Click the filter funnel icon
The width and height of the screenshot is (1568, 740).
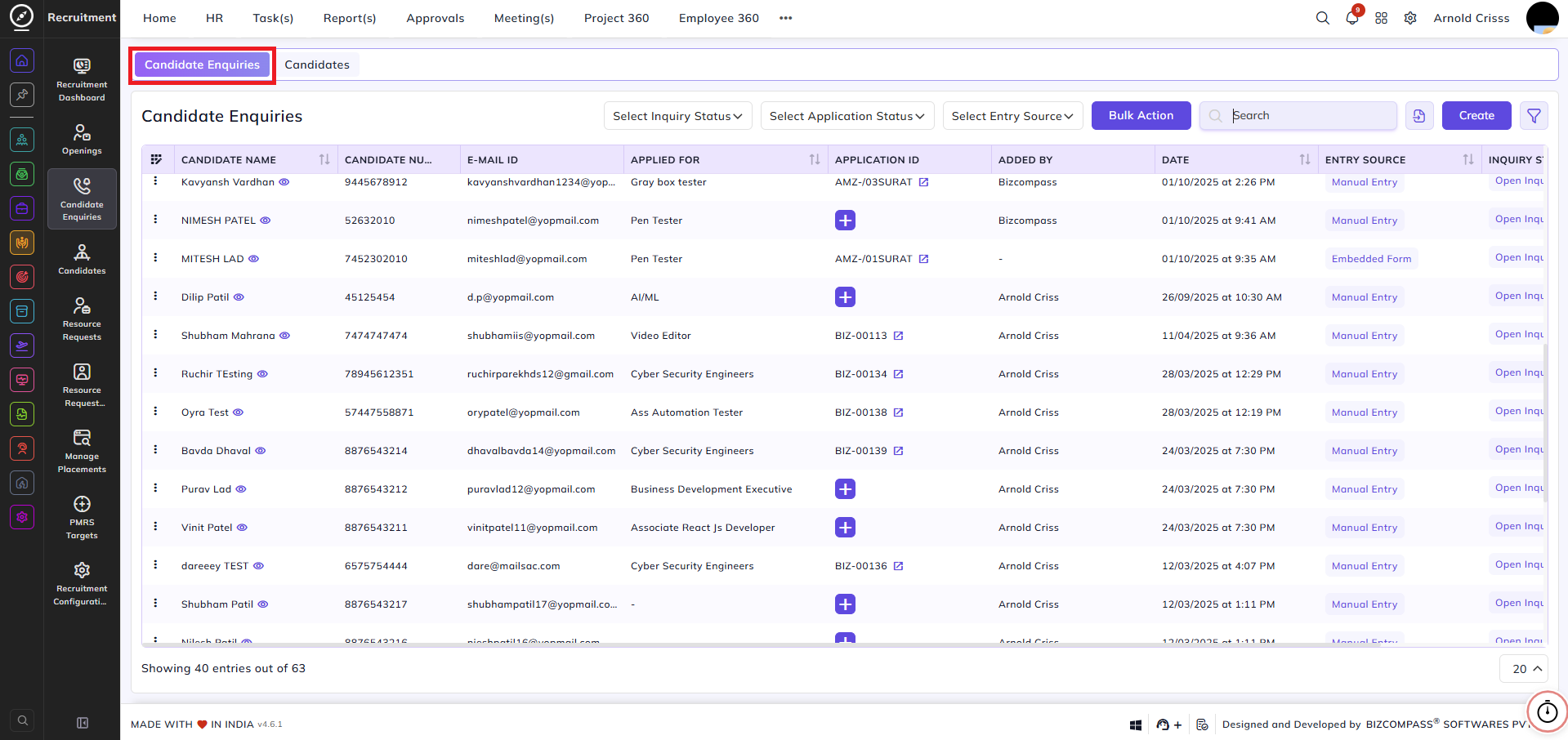click(1534, 116)
